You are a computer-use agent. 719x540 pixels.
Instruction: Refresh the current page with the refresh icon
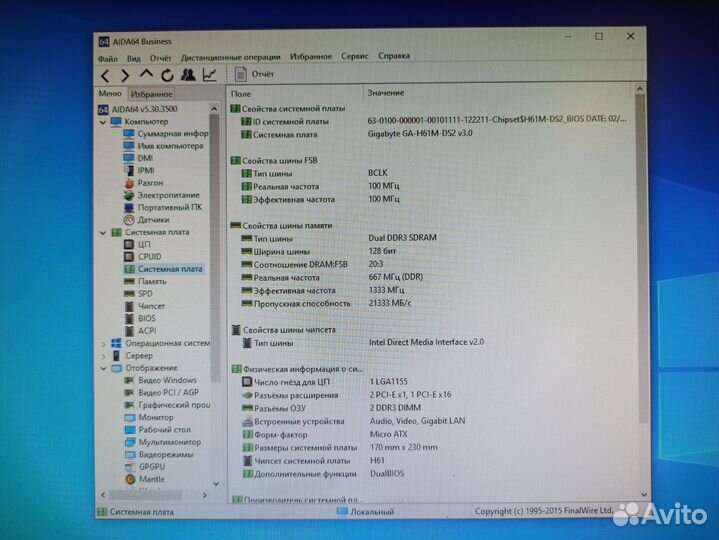[167, 75]
